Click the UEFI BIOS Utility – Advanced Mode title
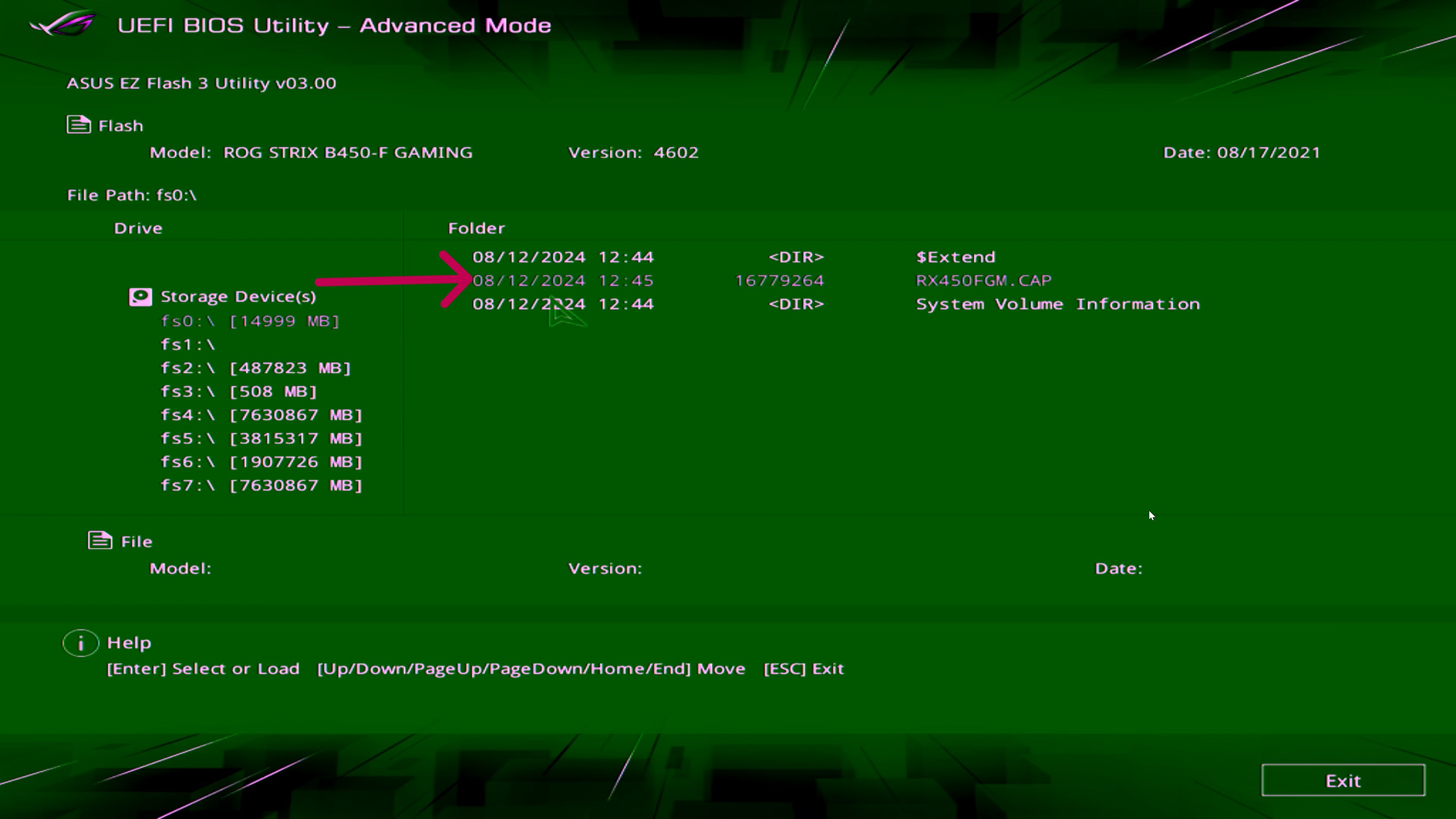 click(x=334, y=25)
